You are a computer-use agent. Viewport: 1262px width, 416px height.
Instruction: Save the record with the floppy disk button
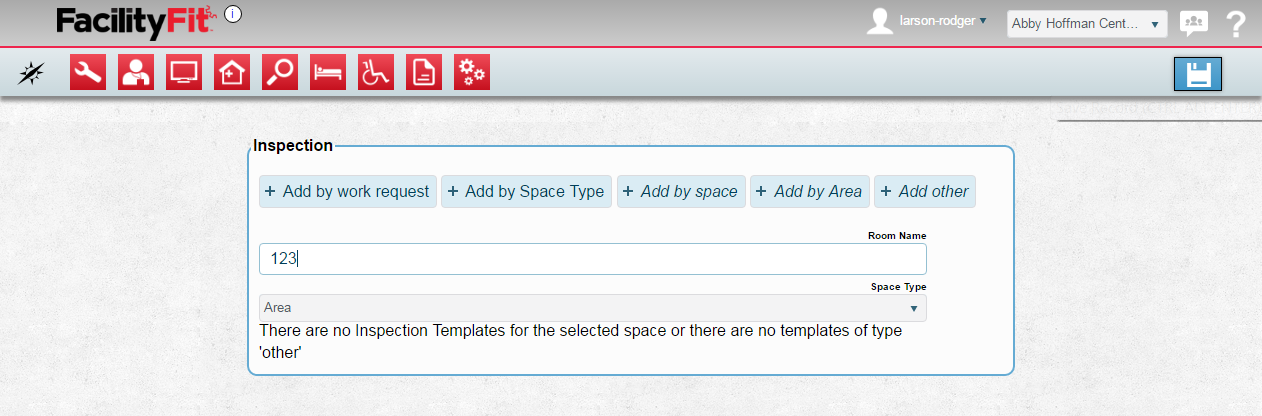tap(1197, 74)
